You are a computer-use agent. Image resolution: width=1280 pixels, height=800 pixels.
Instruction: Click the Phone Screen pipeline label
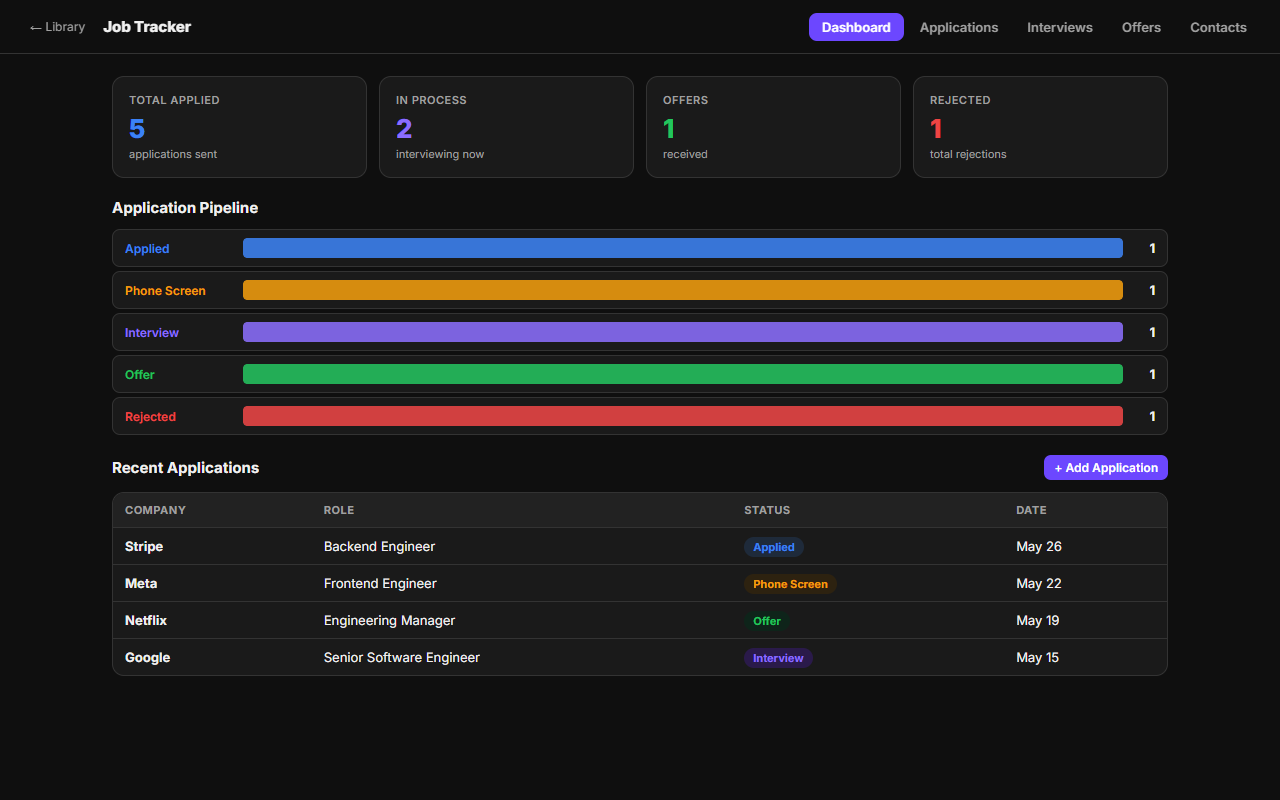pyautogui.click(x=165, y=291)
